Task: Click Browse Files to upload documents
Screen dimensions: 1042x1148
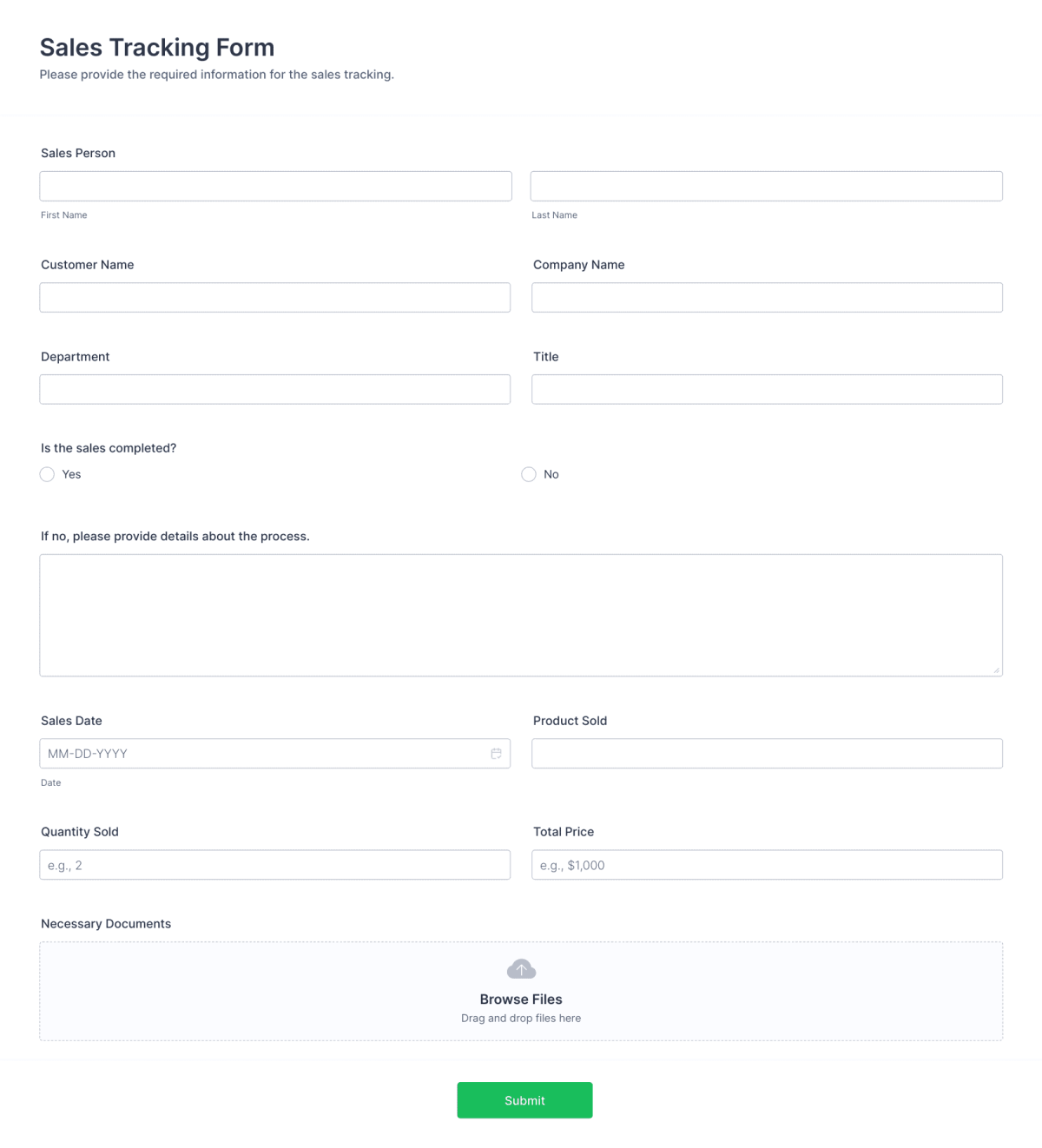Action: tap(521, 999)
